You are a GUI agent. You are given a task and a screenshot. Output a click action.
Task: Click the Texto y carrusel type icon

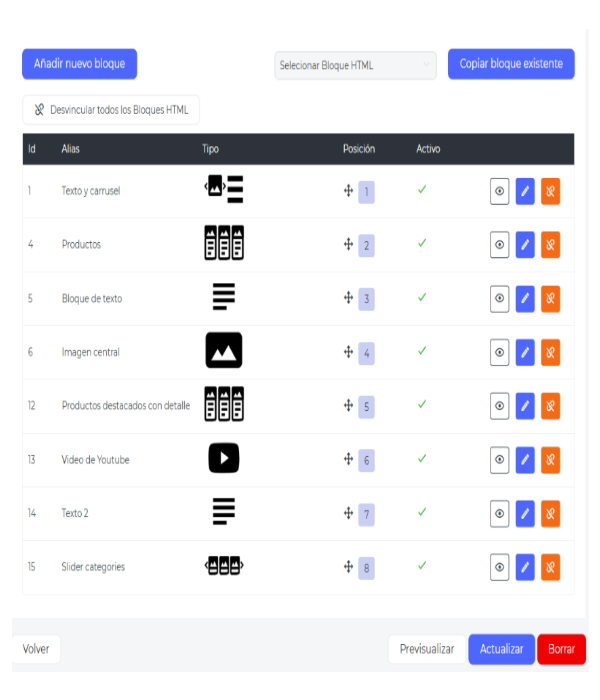pyautogui.click(x=224, y=189)
